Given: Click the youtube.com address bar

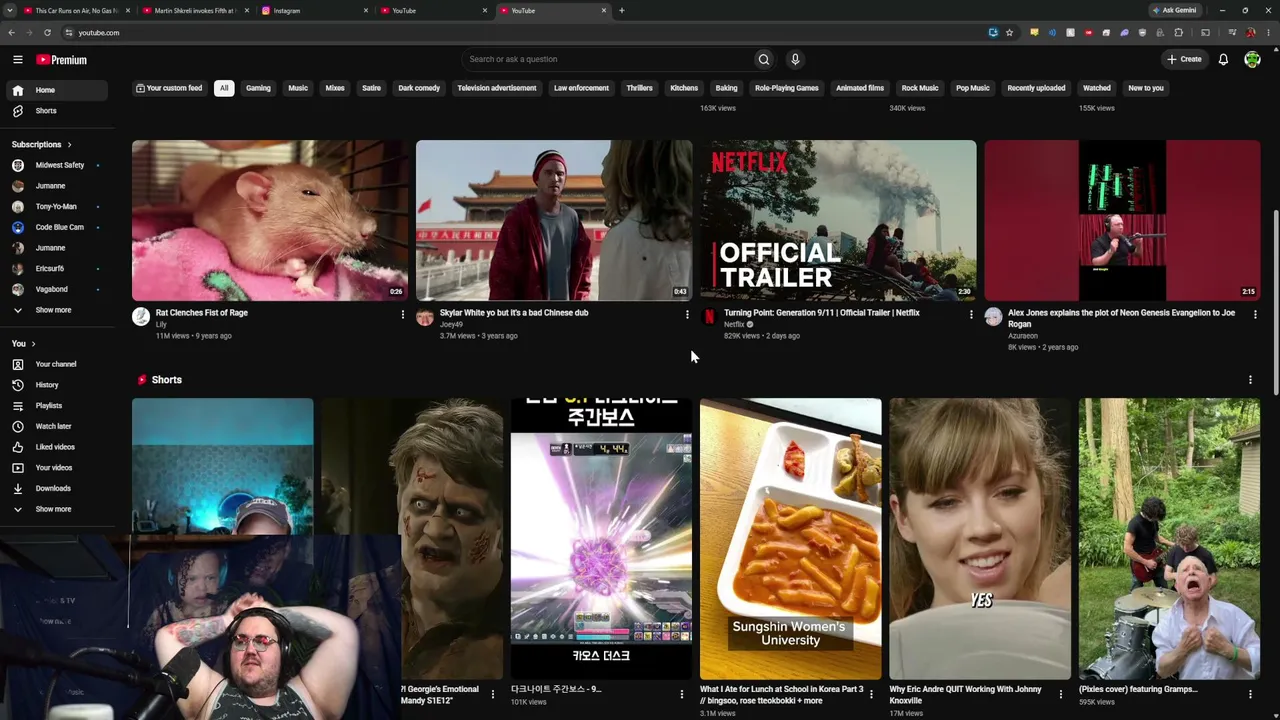Looking at the screenshot, I should (520, 33).
